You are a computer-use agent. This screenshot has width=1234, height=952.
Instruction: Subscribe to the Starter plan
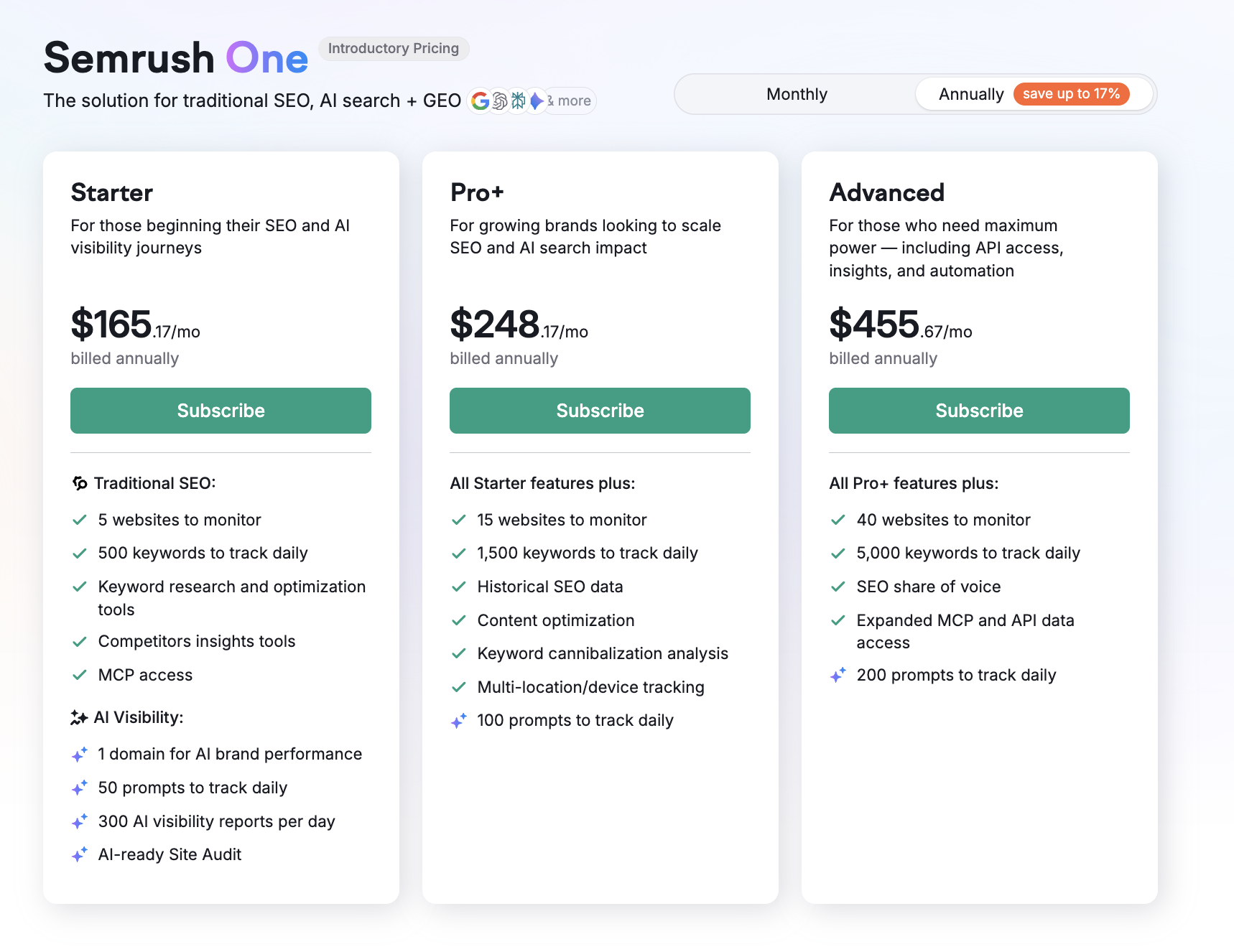(221, 411)
